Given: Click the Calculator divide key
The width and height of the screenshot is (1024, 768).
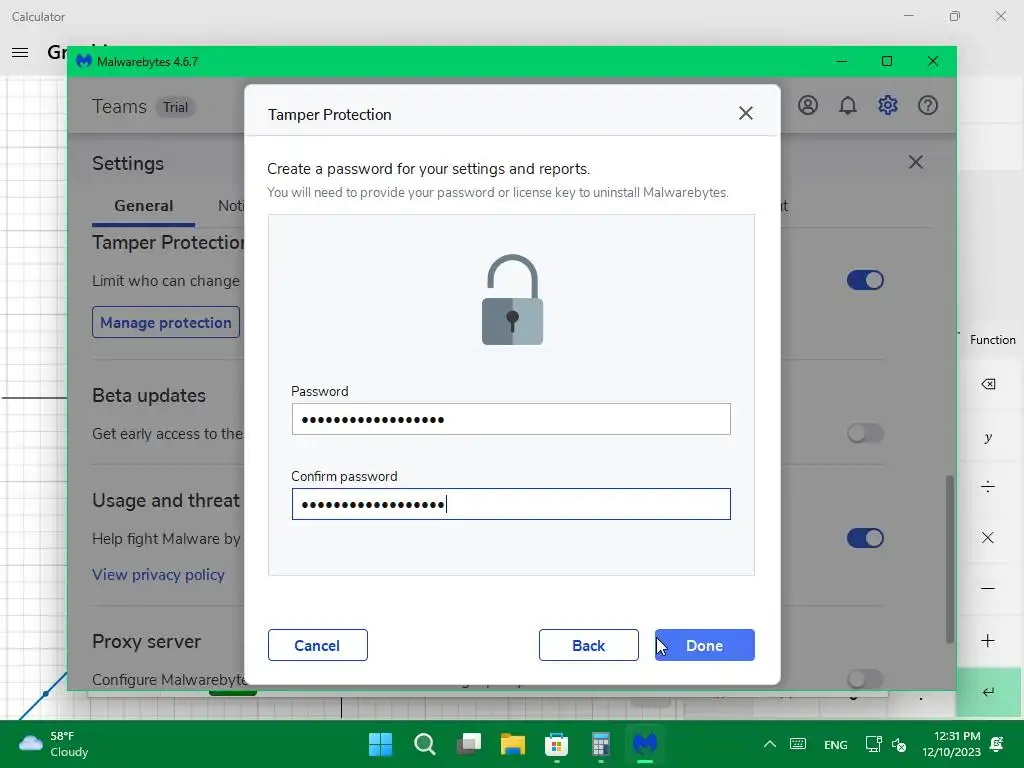Looking at the screenshot, I should click(988, 487).
